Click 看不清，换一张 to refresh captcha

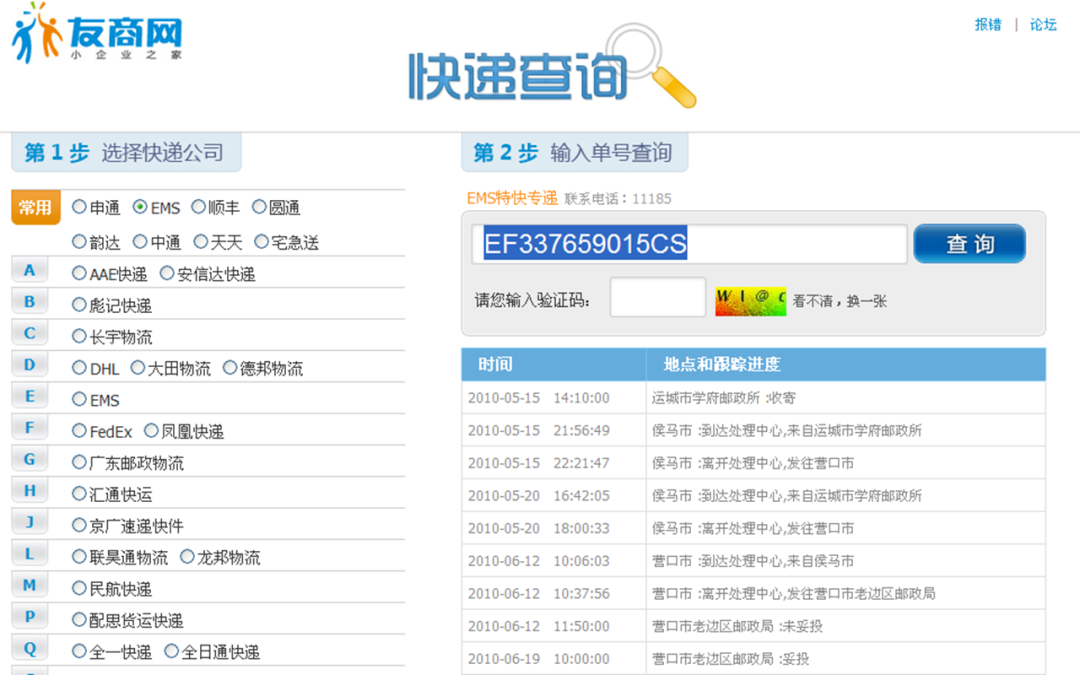tap(840, 301)
